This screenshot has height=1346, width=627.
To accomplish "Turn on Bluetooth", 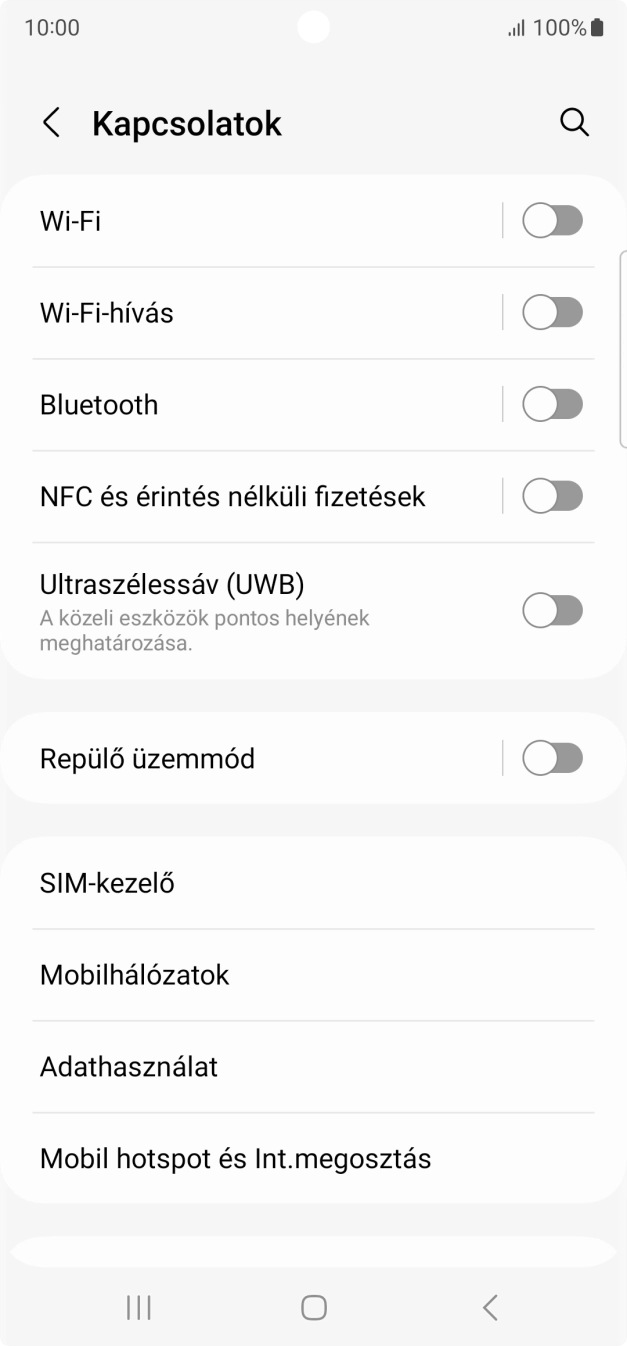I will click(553, 404).
